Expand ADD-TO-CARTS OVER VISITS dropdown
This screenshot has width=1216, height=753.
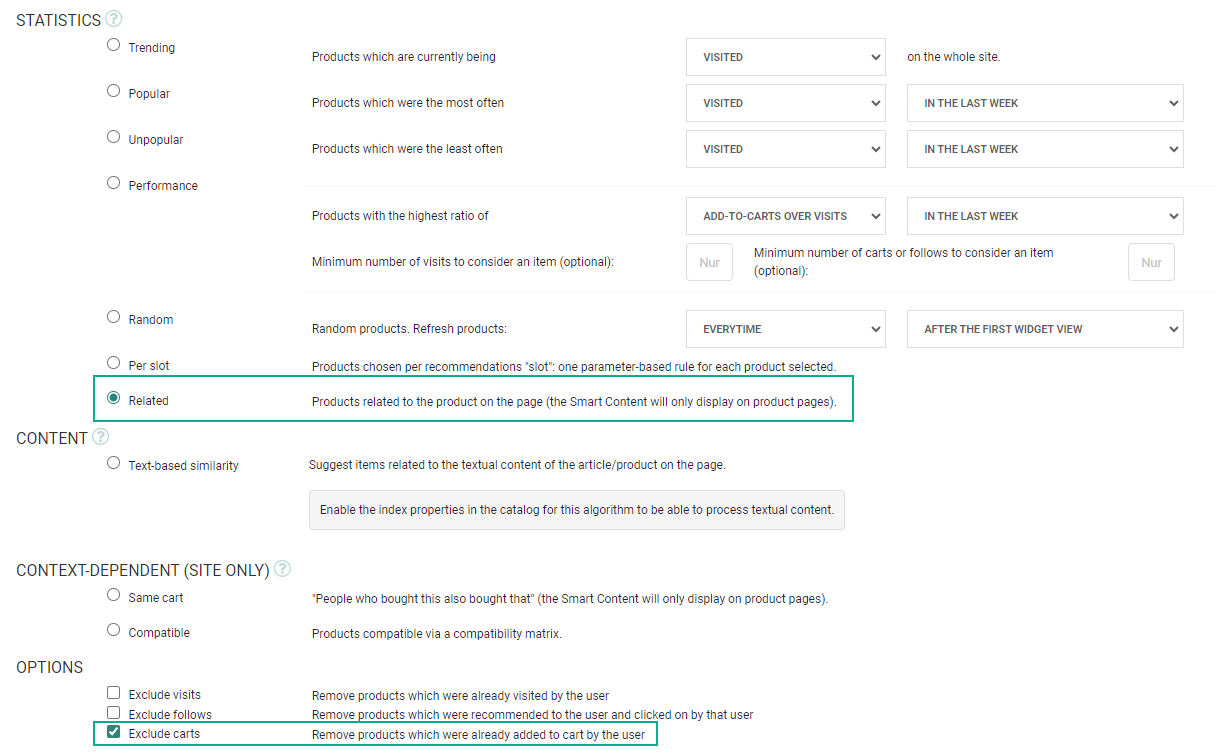click(785, 216)
